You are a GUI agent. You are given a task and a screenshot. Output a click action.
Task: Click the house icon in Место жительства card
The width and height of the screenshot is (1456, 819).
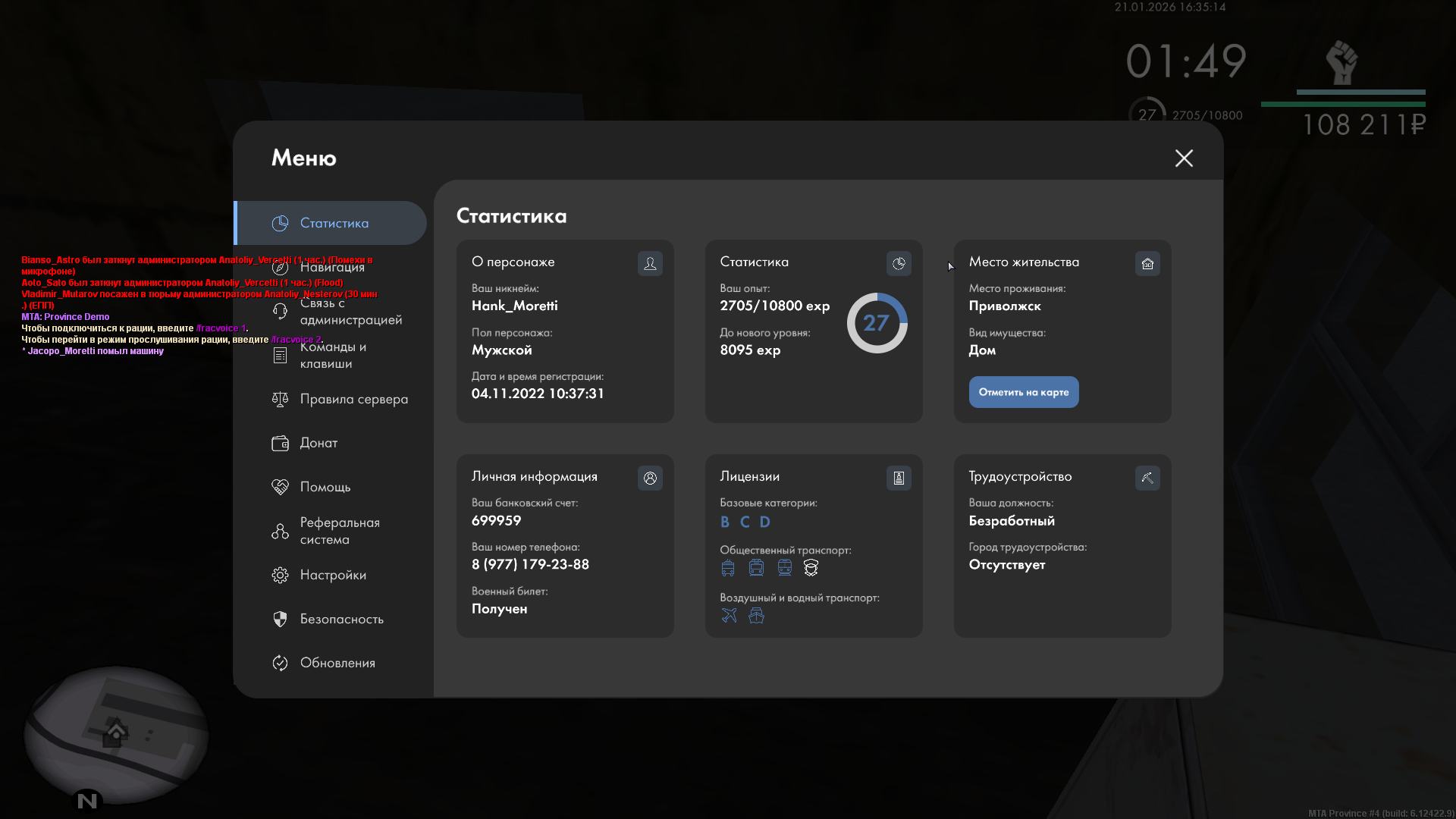(1147, 263)
